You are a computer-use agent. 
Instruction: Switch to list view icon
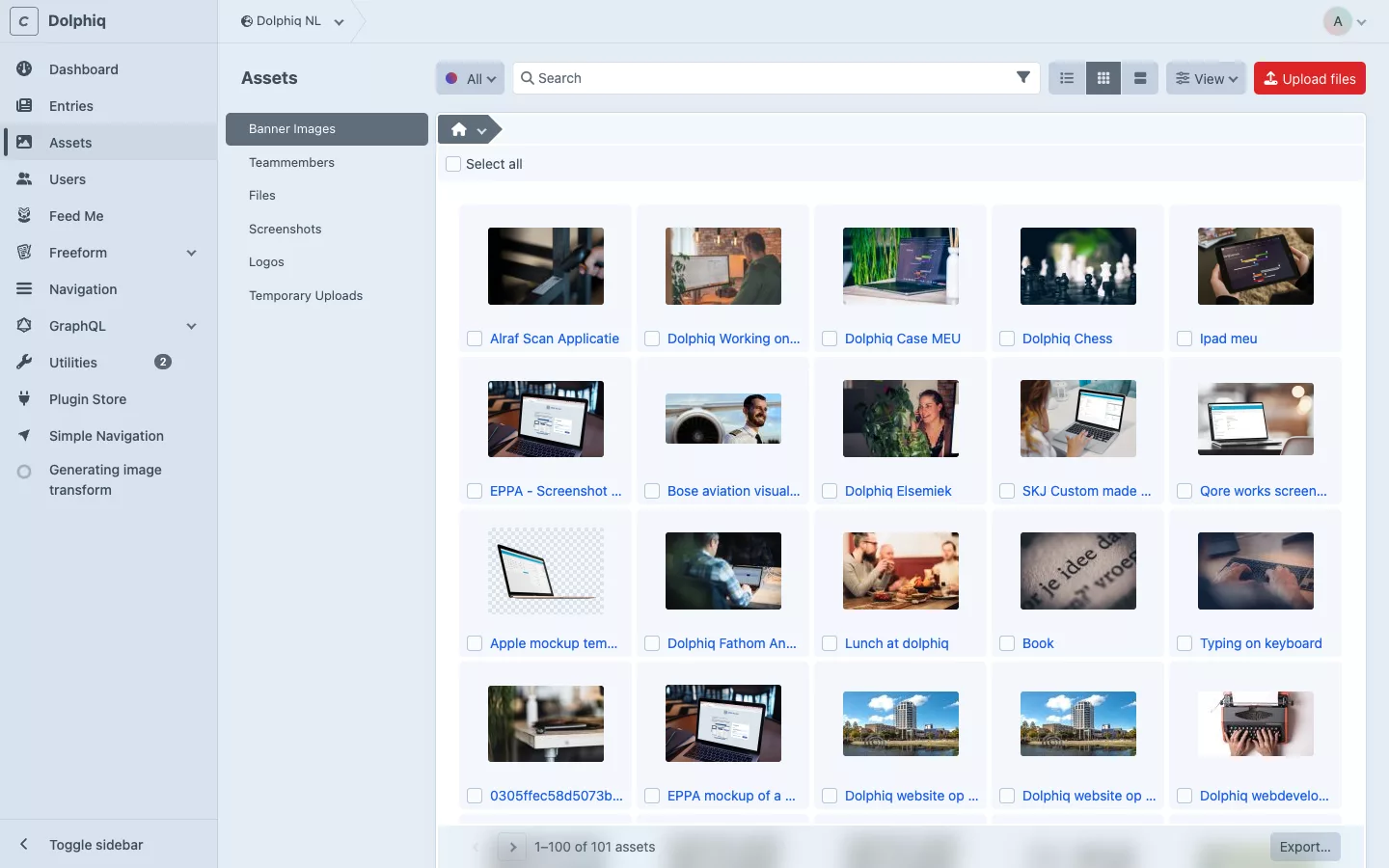click(x=1067, y=78)
